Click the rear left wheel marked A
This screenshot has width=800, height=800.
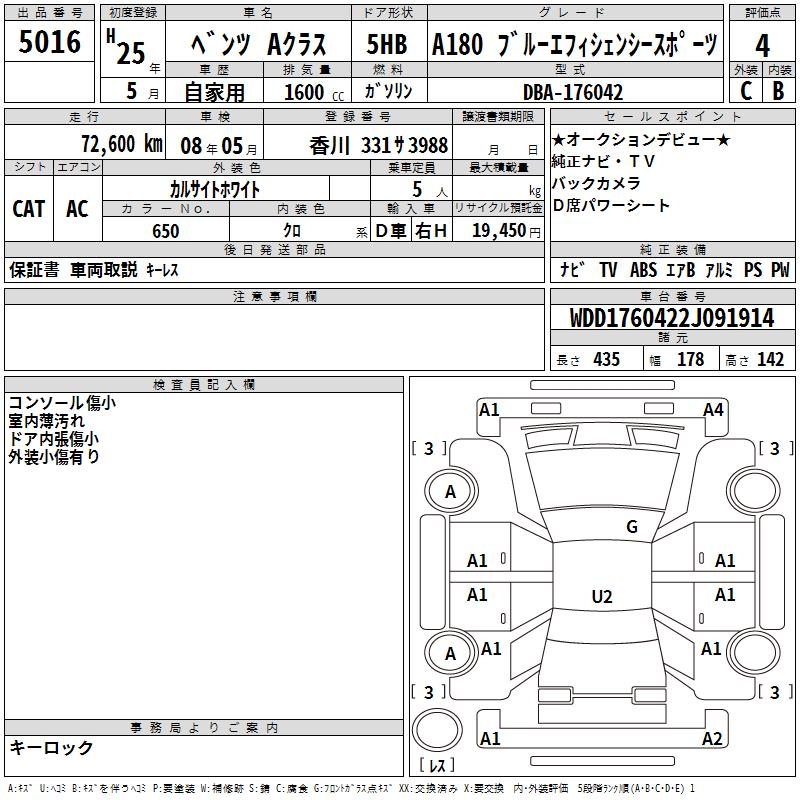(451, 653)
